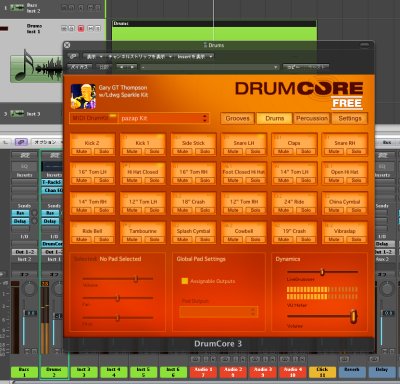Select the Audio 4 channel label
The height and width of the screenshot is (384, 400).
292,372
